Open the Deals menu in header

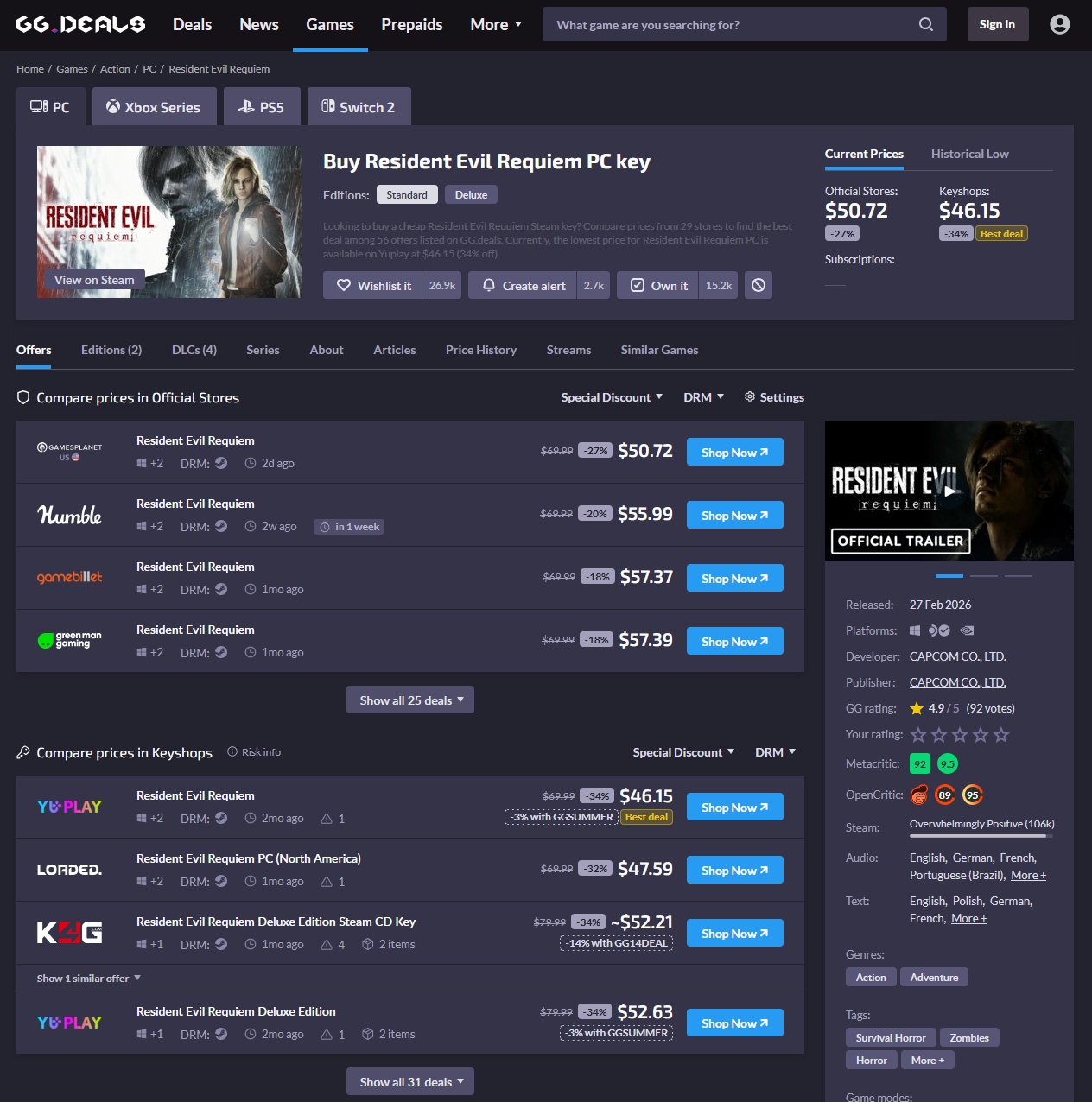click(x=192, y=24)
